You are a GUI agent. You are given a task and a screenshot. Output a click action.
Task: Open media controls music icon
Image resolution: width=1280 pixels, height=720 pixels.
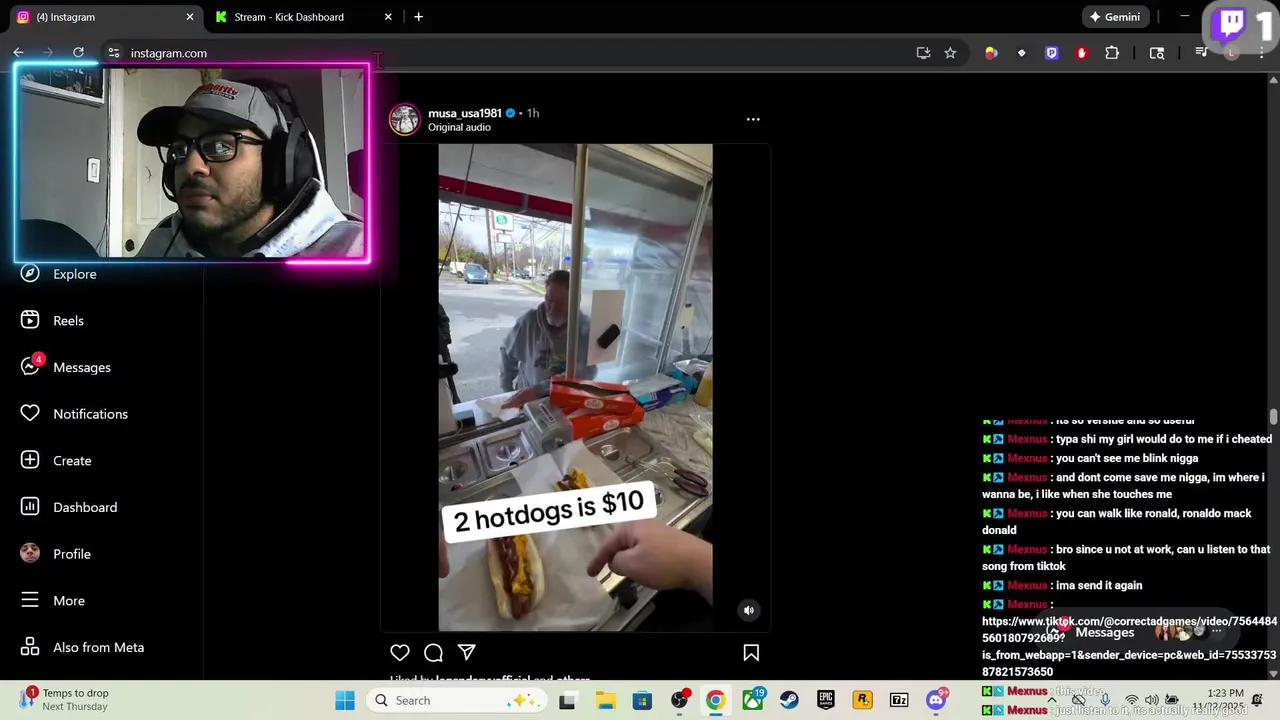[x=1202, y=53]
